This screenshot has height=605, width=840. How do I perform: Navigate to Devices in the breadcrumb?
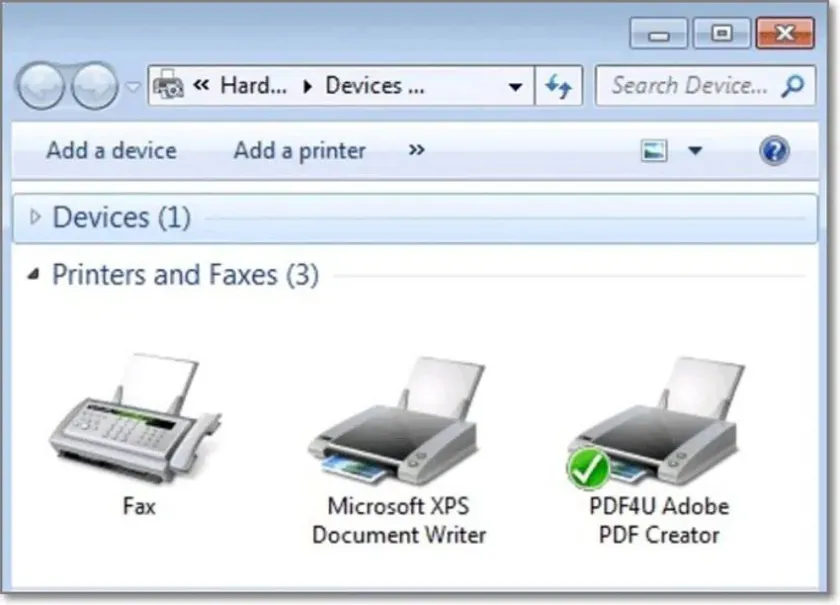380,85
